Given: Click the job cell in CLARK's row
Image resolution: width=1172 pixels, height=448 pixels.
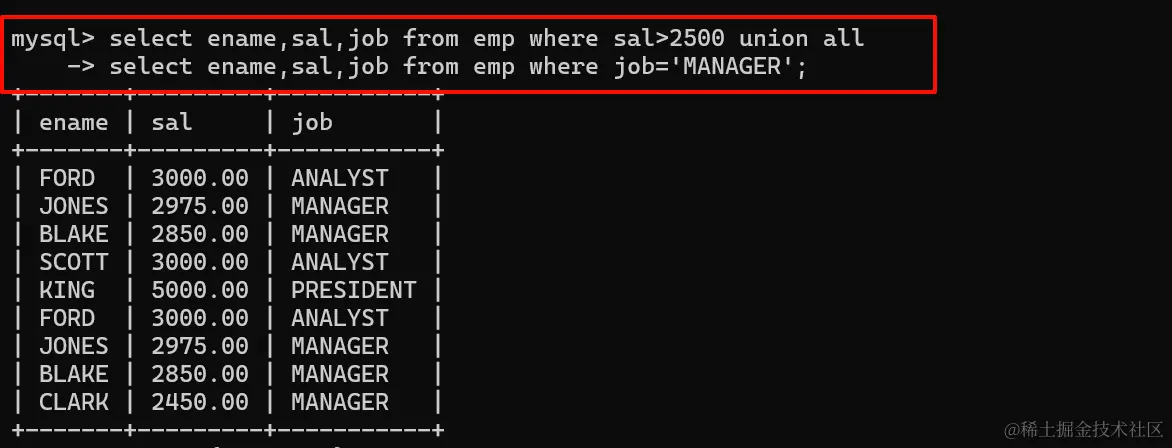Looking at the screenshot, I should (x=340, y=402).
